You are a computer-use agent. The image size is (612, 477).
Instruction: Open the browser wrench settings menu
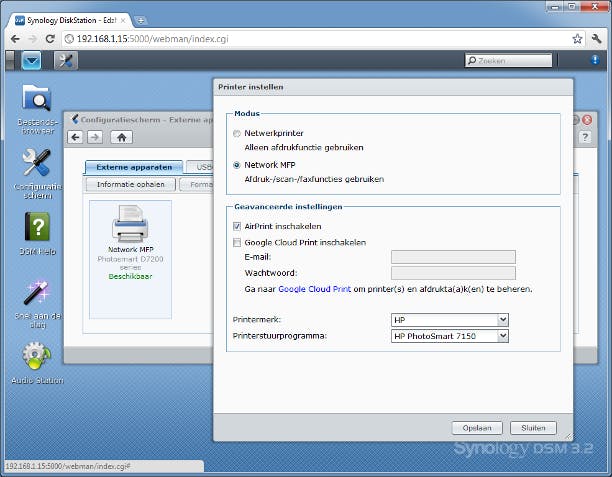click(596, 39)
